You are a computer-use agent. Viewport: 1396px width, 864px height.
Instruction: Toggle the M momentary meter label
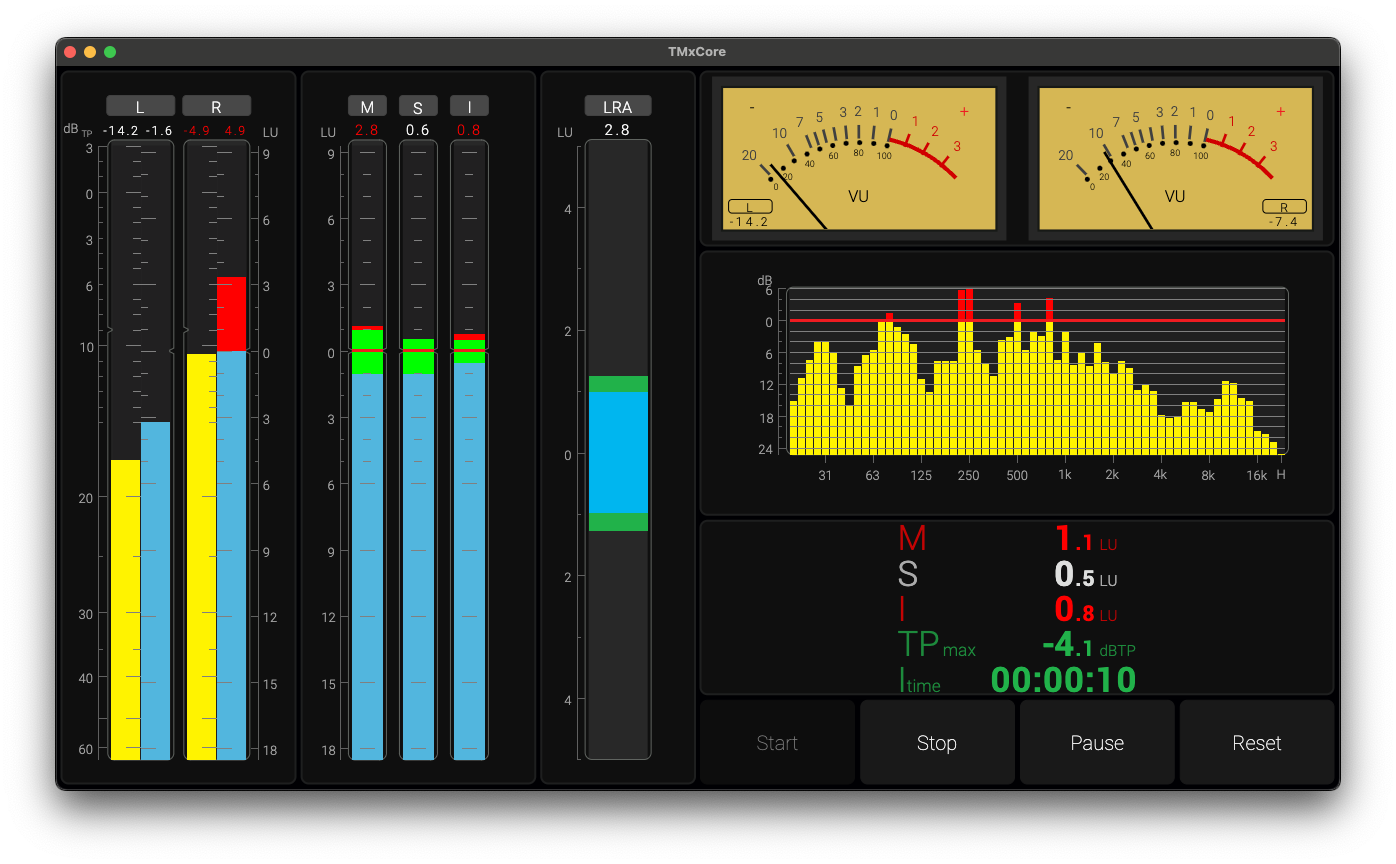click(x=367, y=107)
